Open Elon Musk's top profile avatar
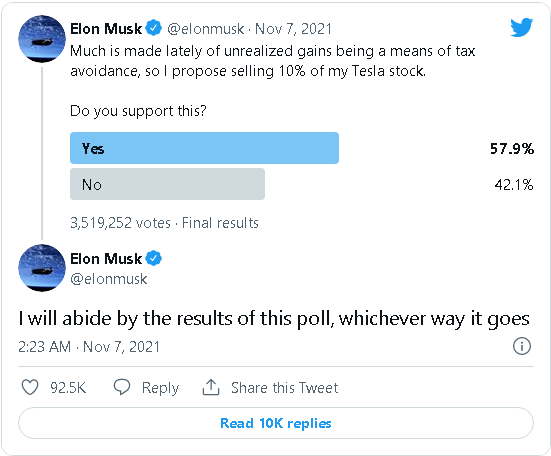This screenshot has width=551, height=456. (42, 39)
